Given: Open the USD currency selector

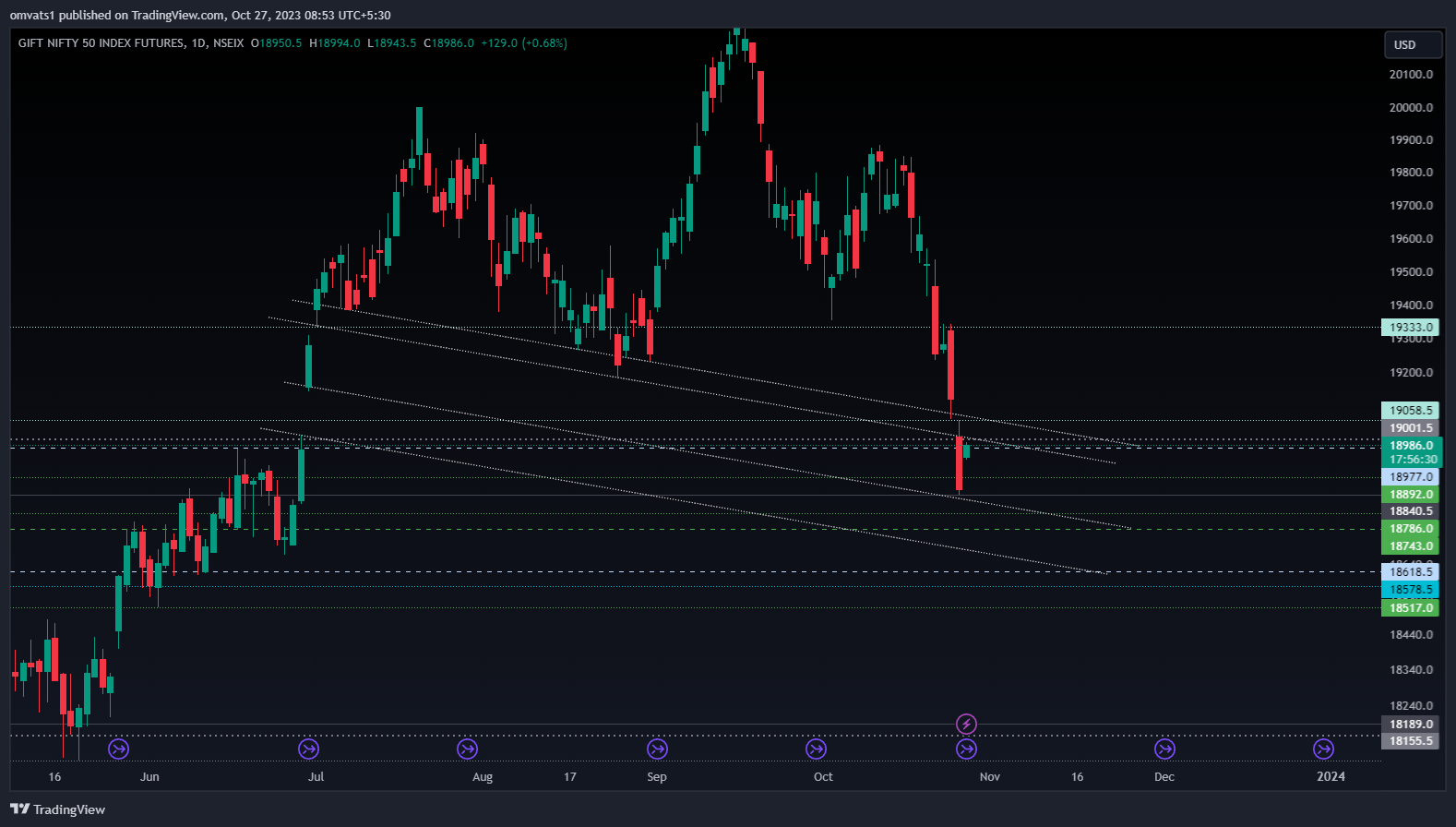Looking at the screenshot, I should pyautogui.click(x=1413, y=44).
